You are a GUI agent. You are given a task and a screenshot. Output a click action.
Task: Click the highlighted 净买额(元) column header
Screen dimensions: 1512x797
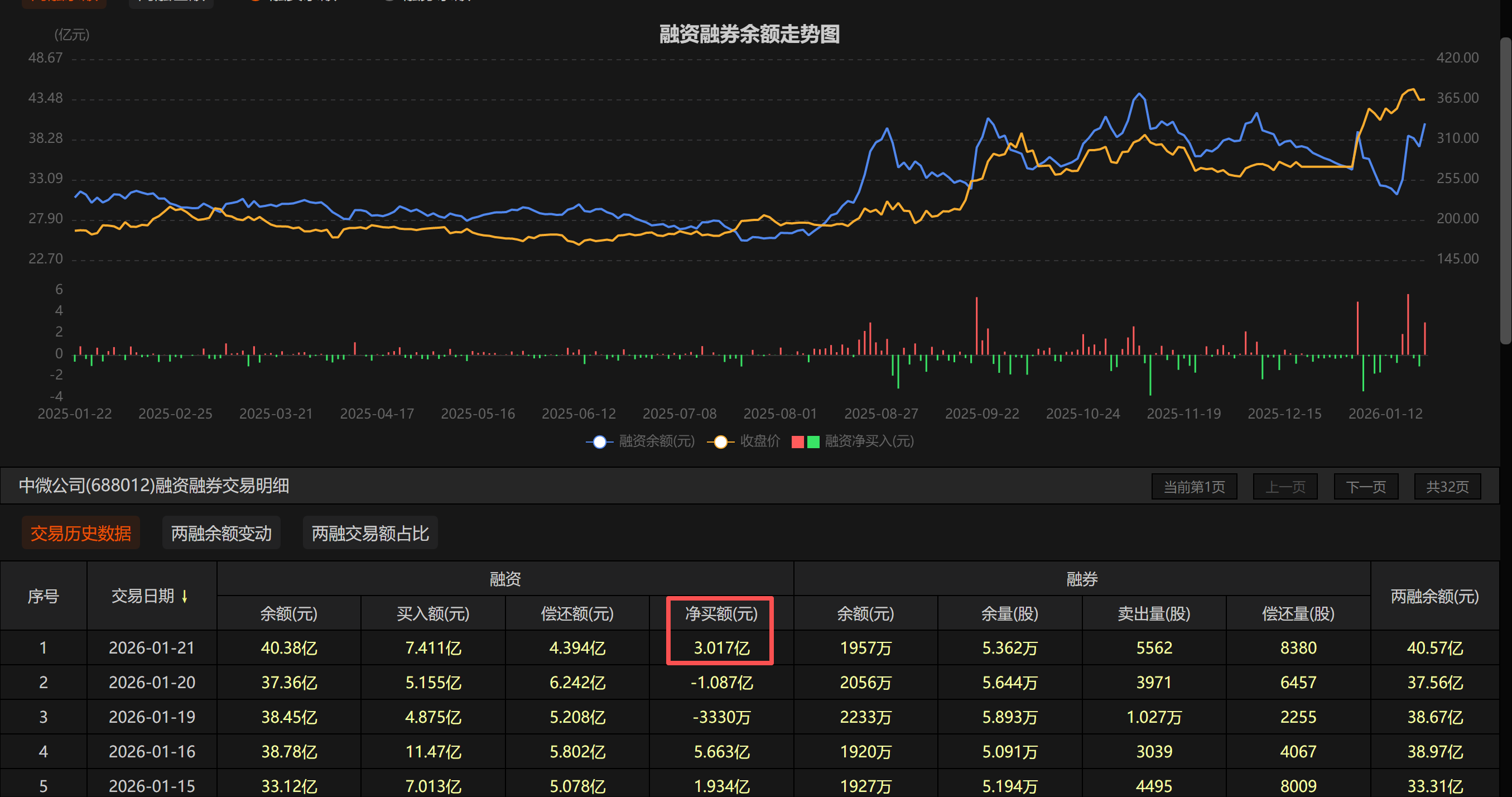coord(721,614)
